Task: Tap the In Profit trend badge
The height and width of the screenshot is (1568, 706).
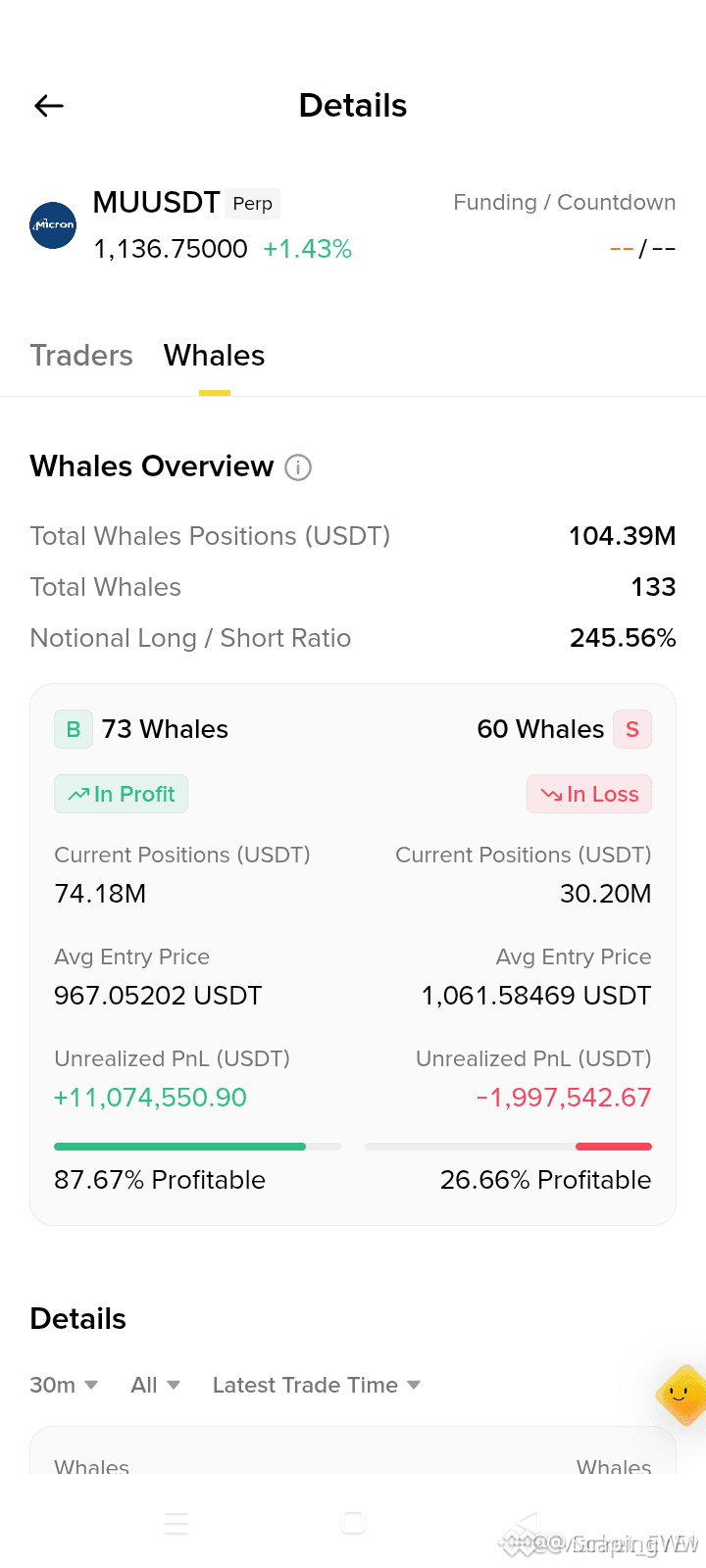Action: 121,794
